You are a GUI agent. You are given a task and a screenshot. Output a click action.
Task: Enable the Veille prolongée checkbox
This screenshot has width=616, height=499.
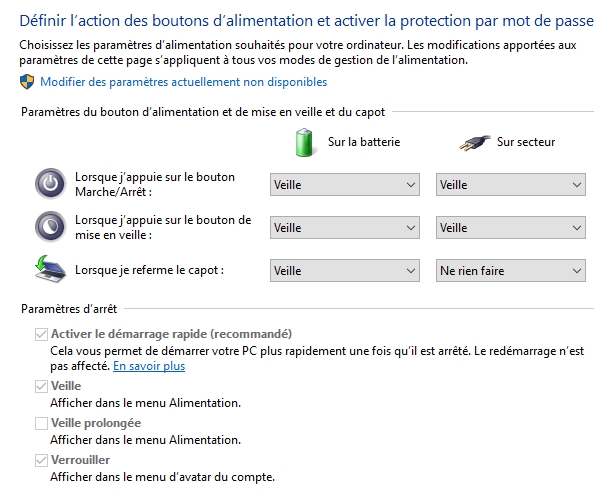[41, 423]
